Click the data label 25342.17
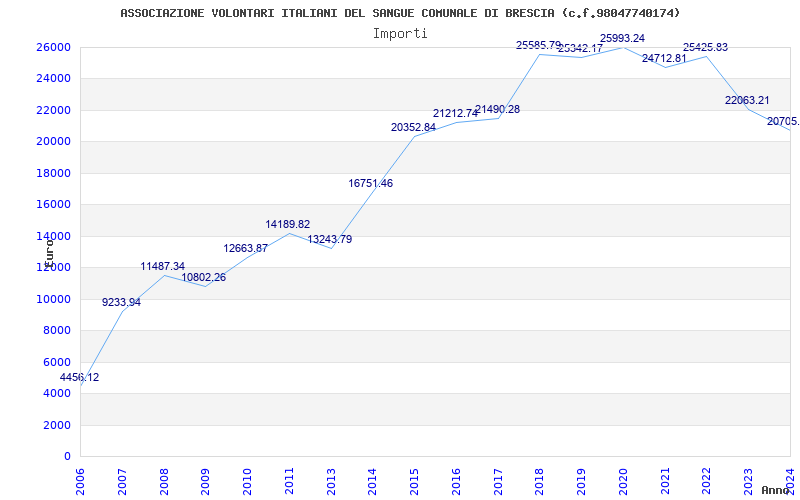 (x=581, y=49)
